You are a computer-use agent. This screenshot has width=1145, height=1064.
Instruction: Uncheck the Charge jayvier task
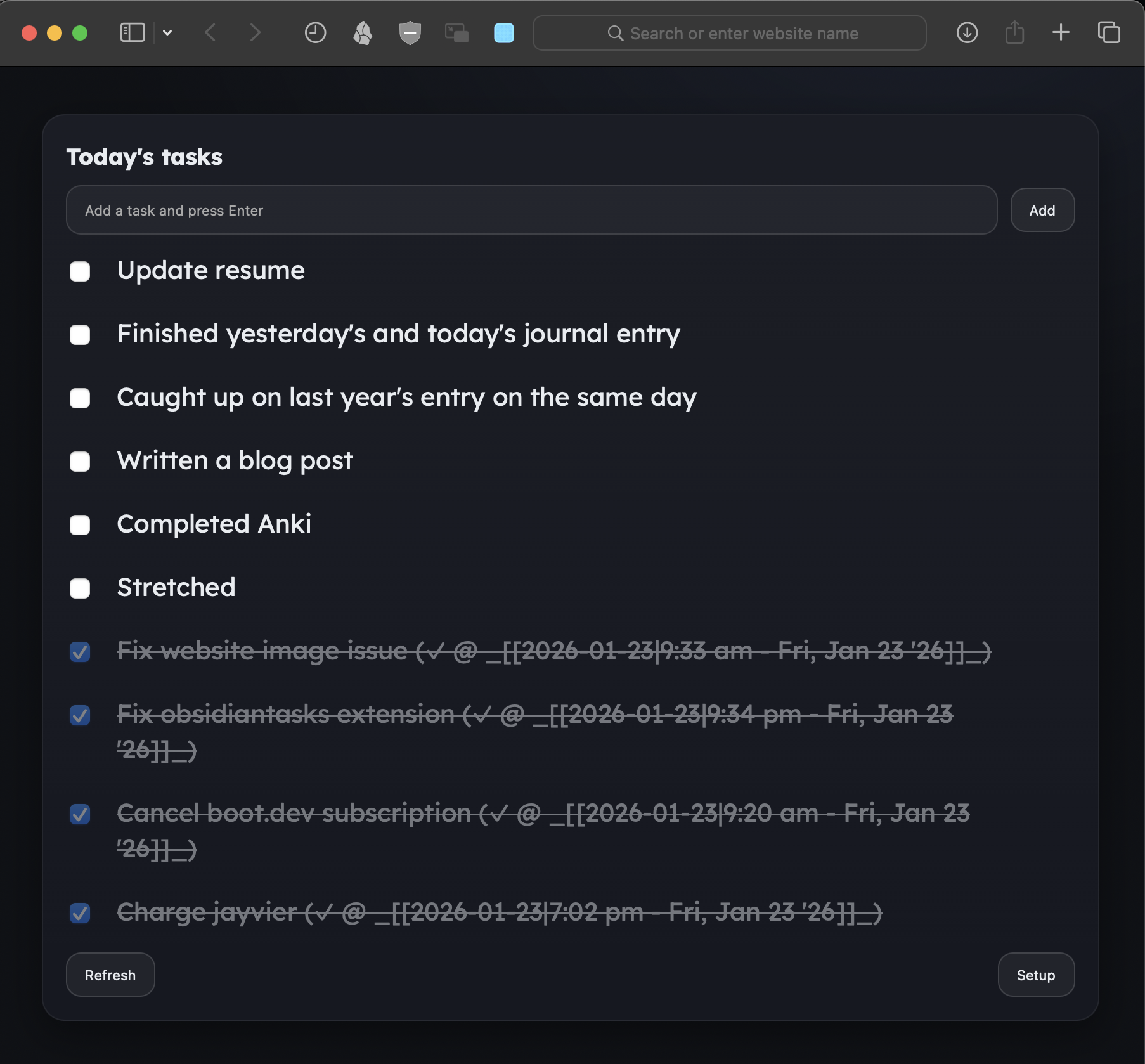[x=80, y=913]
